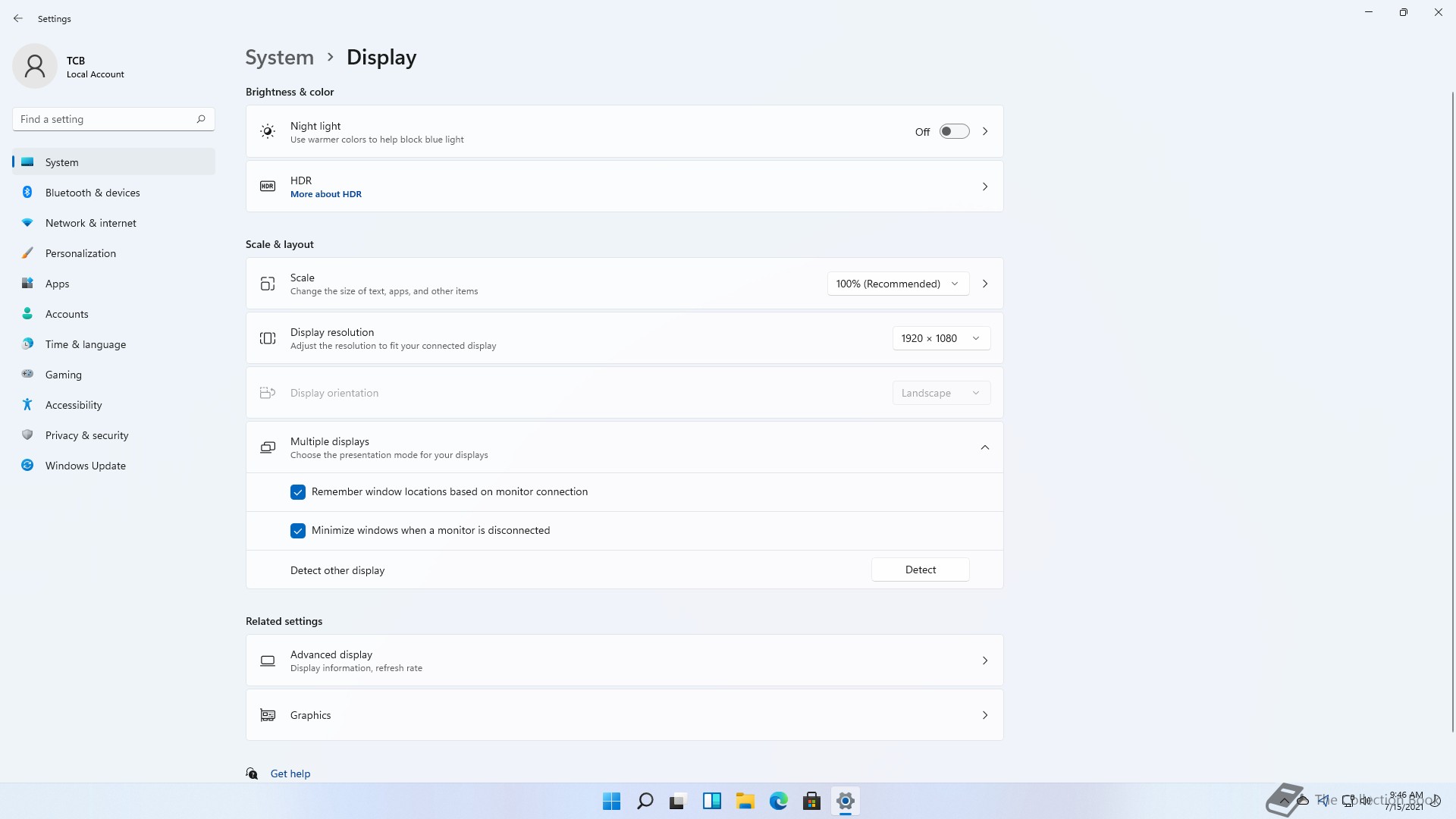Click the Find a setting search field
This screenshot has height=819, width=1456.
[x=102, y=119]
